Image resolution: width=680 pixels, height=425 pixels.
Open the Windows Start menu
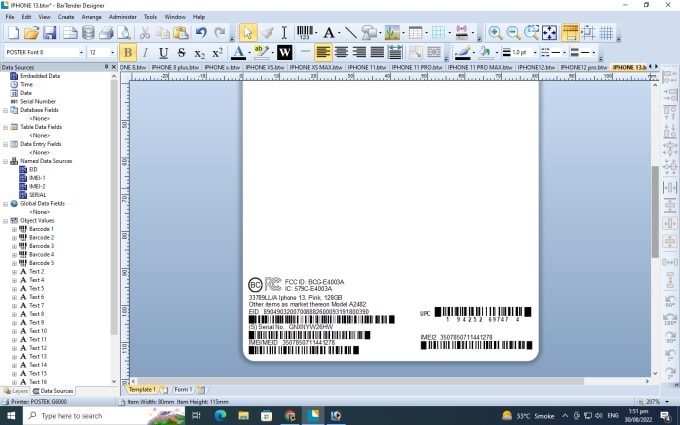tap(11, 416)
